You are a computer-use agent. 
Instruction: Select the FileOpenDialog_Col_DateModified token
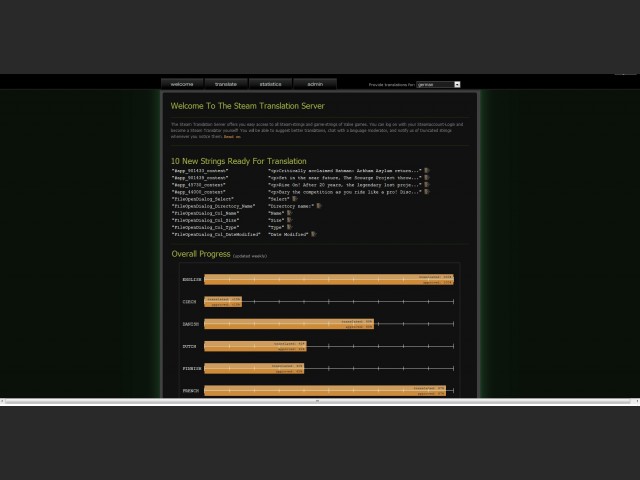(216, 234)
